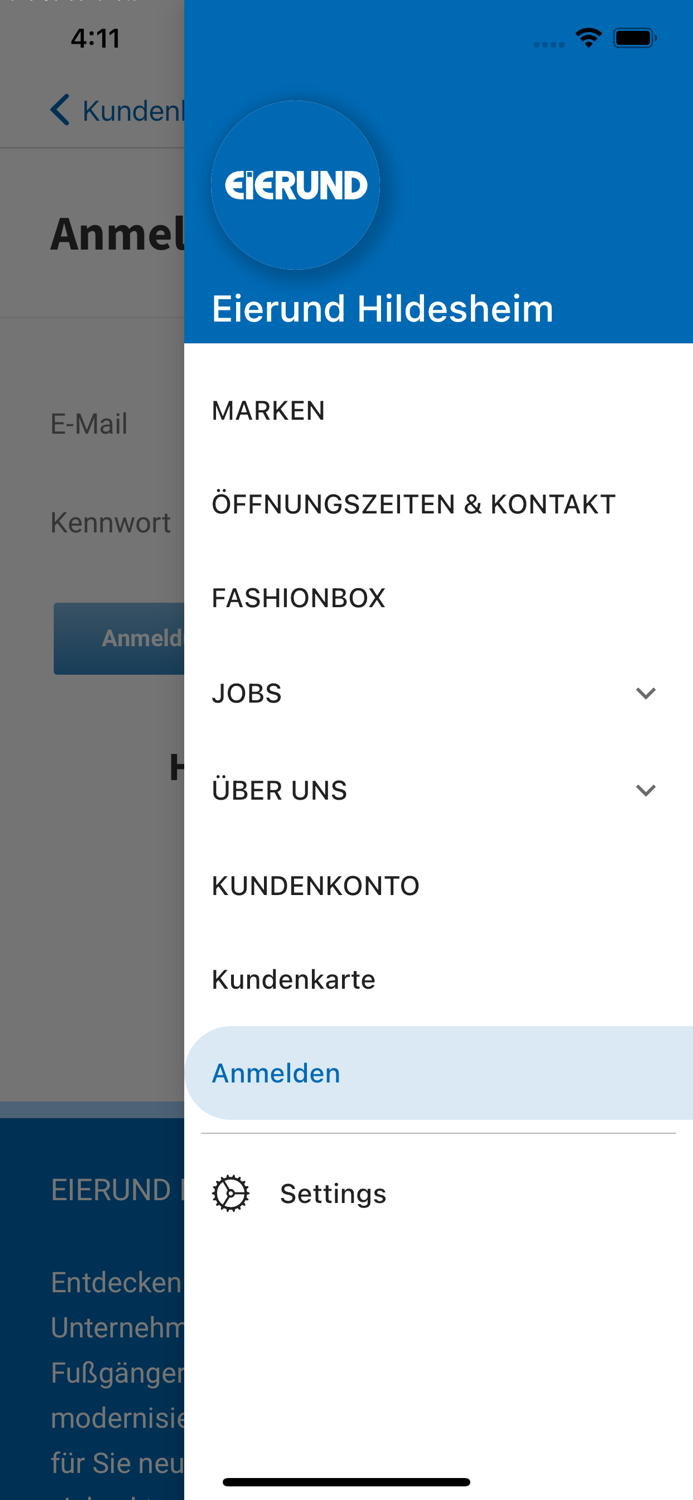Screen dimensions: 693x1500
Task: Tap the highlighted Anmelden entry
Action: click(275, 1072)
